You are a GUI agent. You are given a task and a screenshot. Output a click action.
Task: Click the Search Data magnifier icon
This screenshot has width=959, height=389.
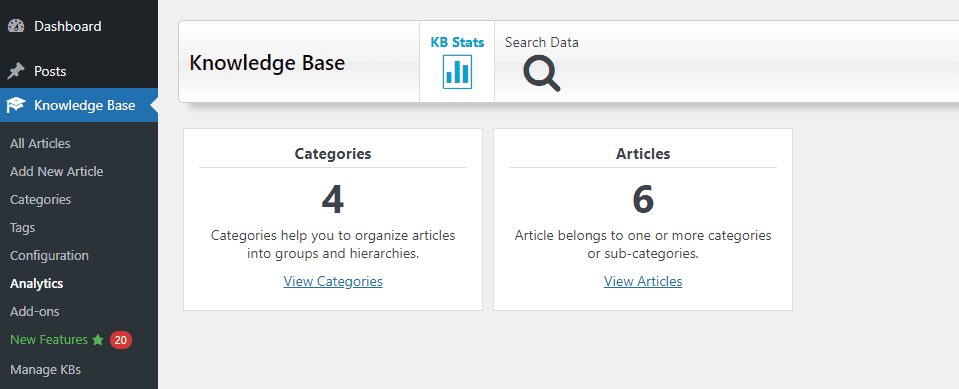[x=542, y=73]
